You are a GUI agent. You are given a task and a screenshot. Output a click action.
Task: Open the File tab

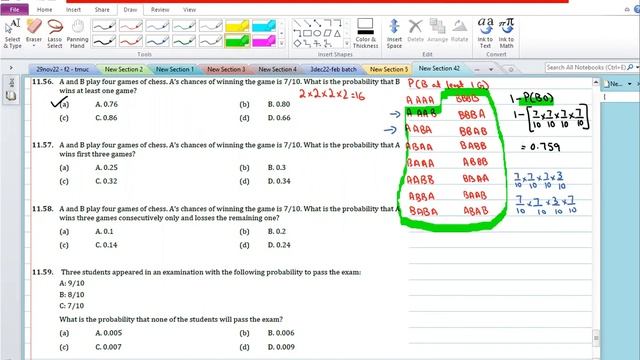[x=14, y=9]
